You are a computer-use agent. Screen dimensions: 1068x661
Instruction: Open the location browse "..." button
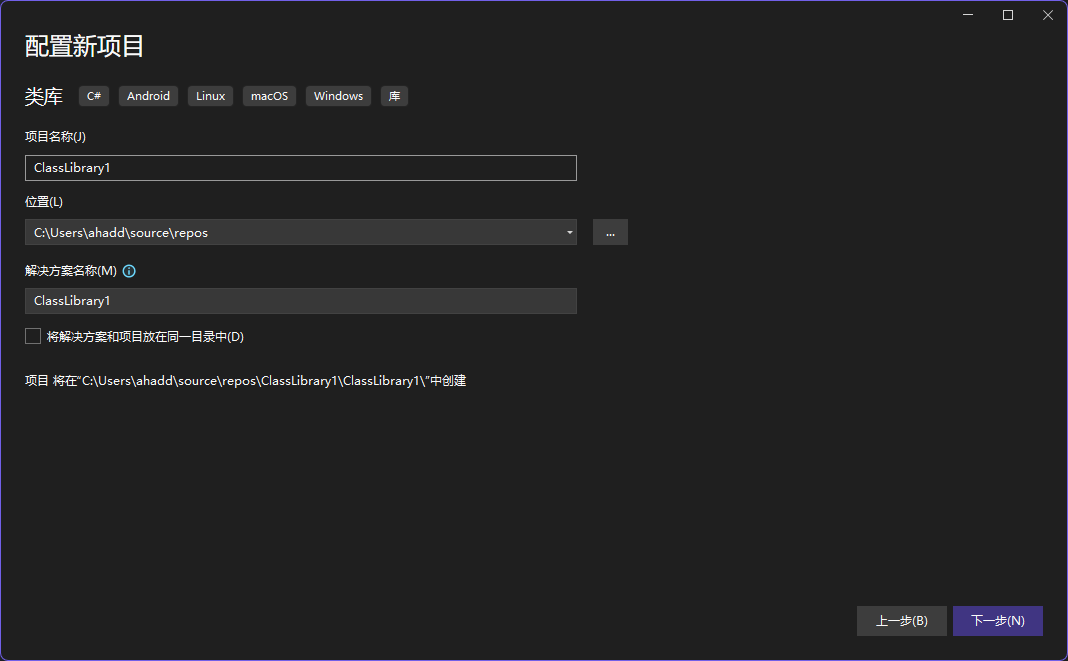tap(610, 232)
